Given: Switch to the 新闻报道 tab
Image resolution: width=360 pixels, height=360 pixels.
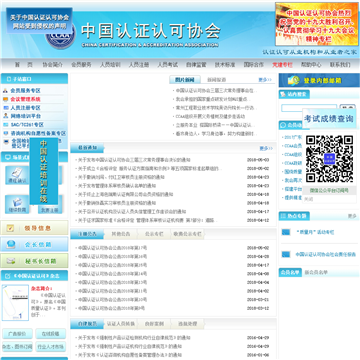Looking at the screenshot, I should 216,80.
